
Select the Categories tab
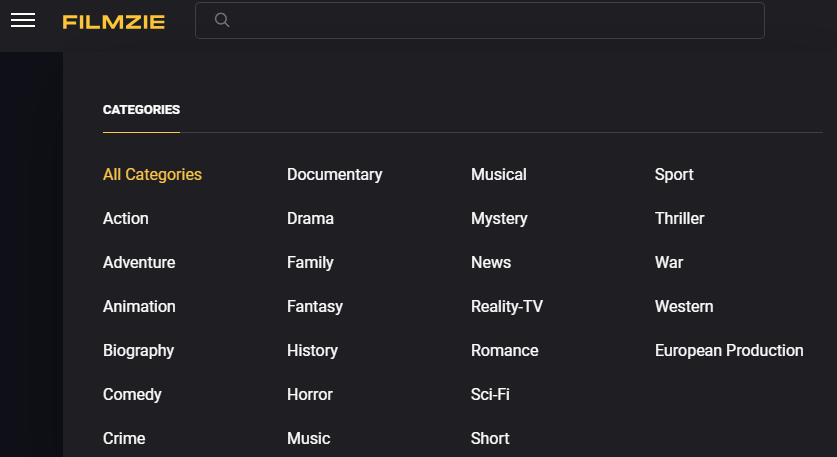pos(141,110)
